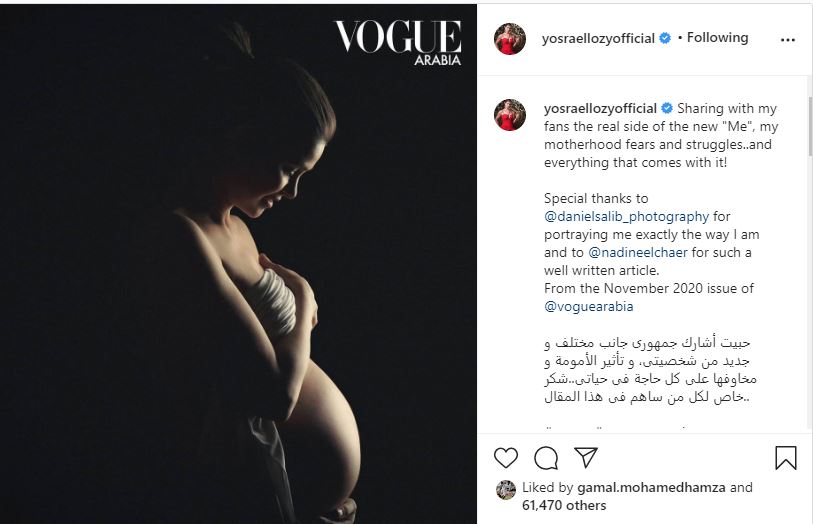Like the post with the heart icon
This screenshot has height=524, width=813.
click(506, 458)
